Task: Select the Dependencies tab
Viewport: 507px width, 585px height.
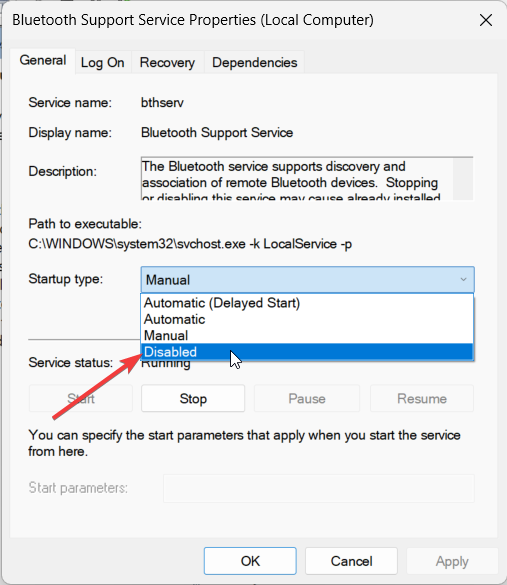Action: pyautogui.click(x=254, y=62)
